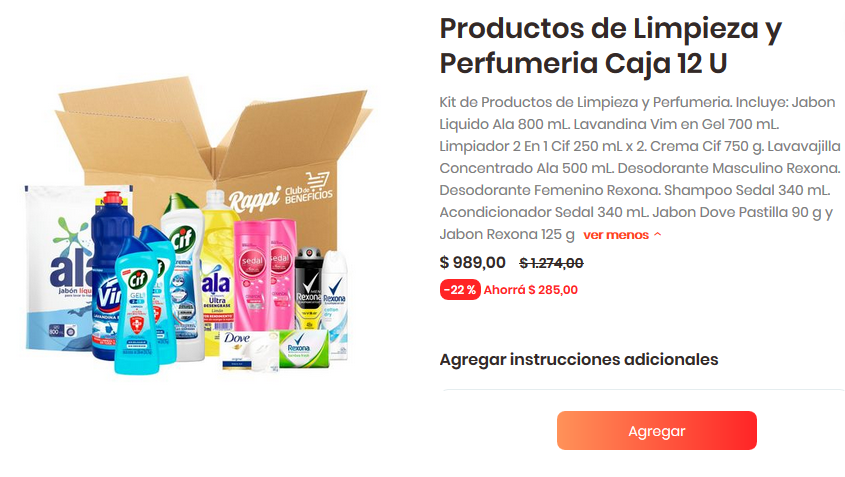Collapse description with ver menos link

615,235
